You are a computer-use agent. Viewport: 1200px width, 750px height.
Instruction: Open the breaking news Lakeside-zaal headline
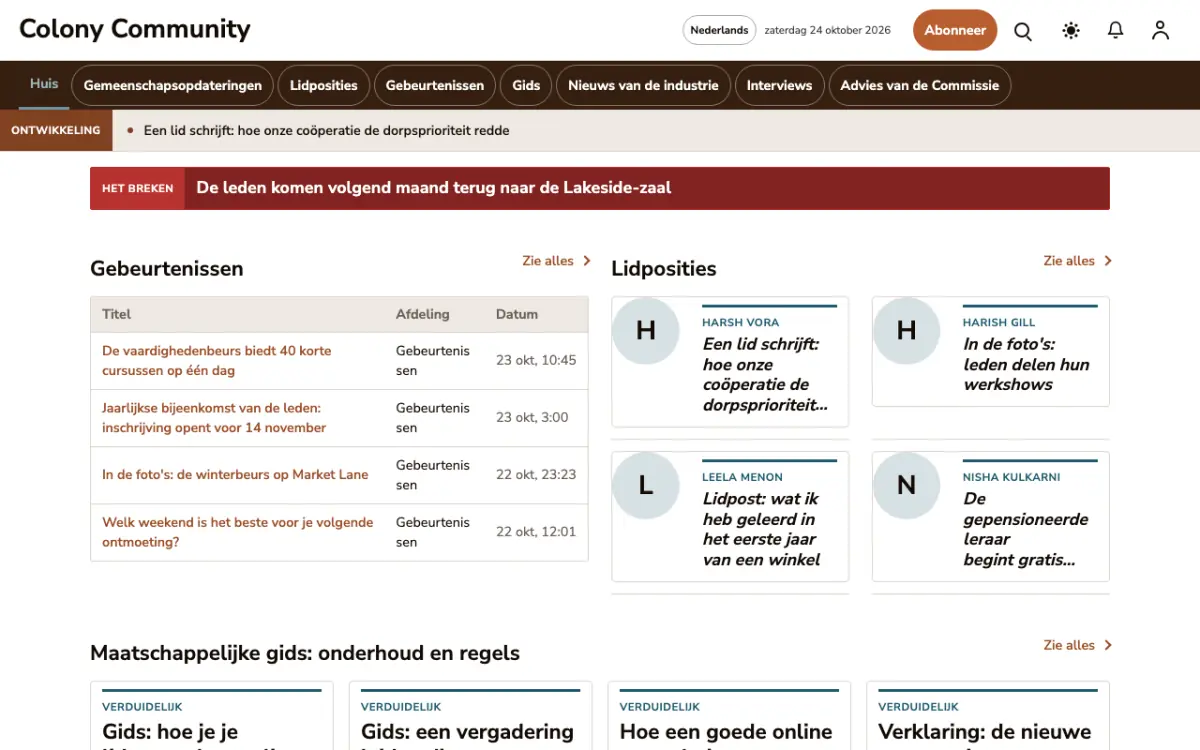pos(434,188)
